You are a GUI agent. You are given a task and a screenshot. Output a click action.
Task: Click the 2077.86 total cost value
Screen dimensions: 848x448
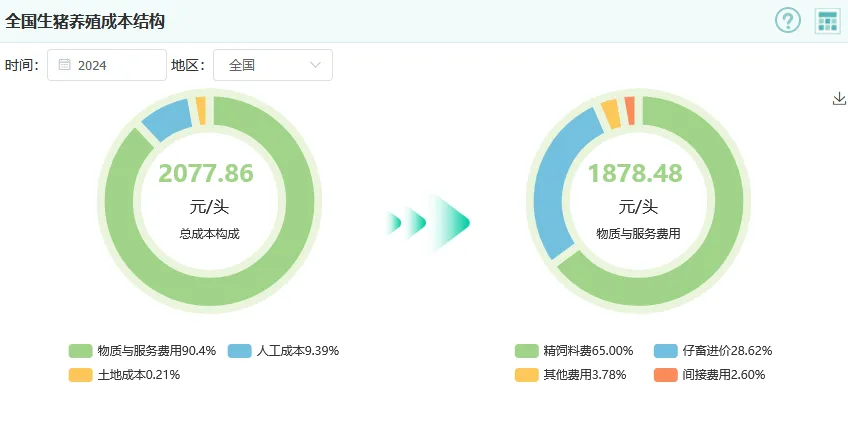point(206,173)
